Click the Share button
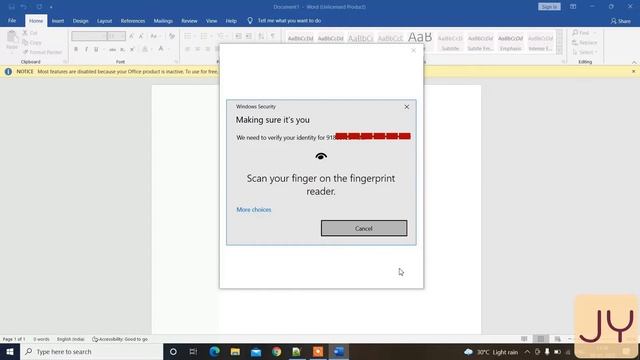The height and width of the screenshot is (360, 640). click(x=620, y=21)
